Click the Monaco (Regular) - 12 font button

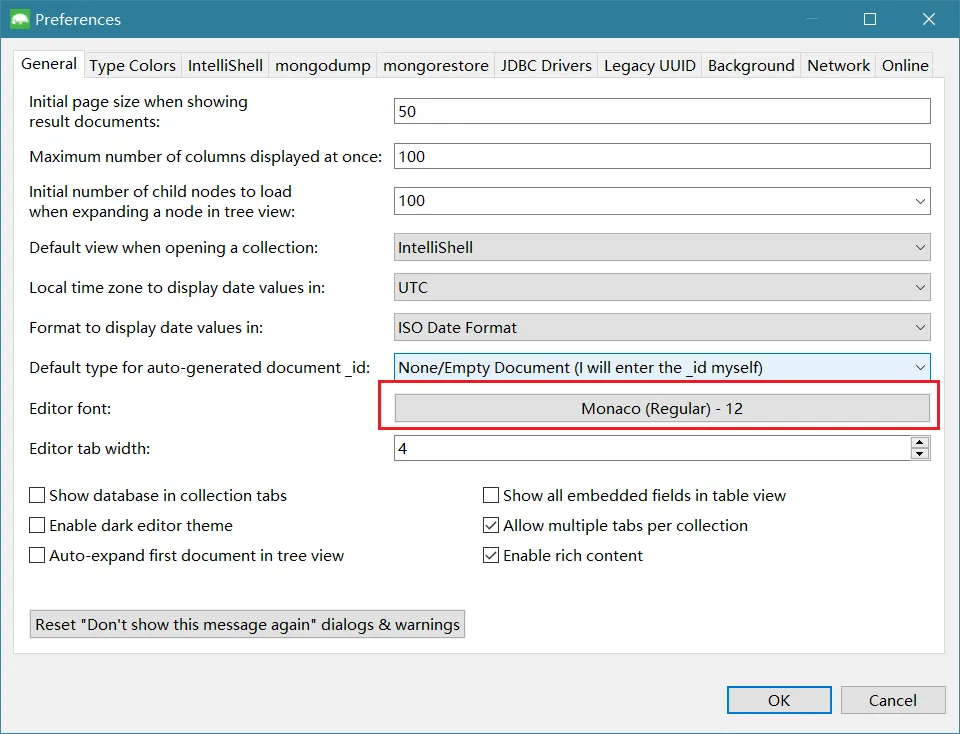(662, 408)
